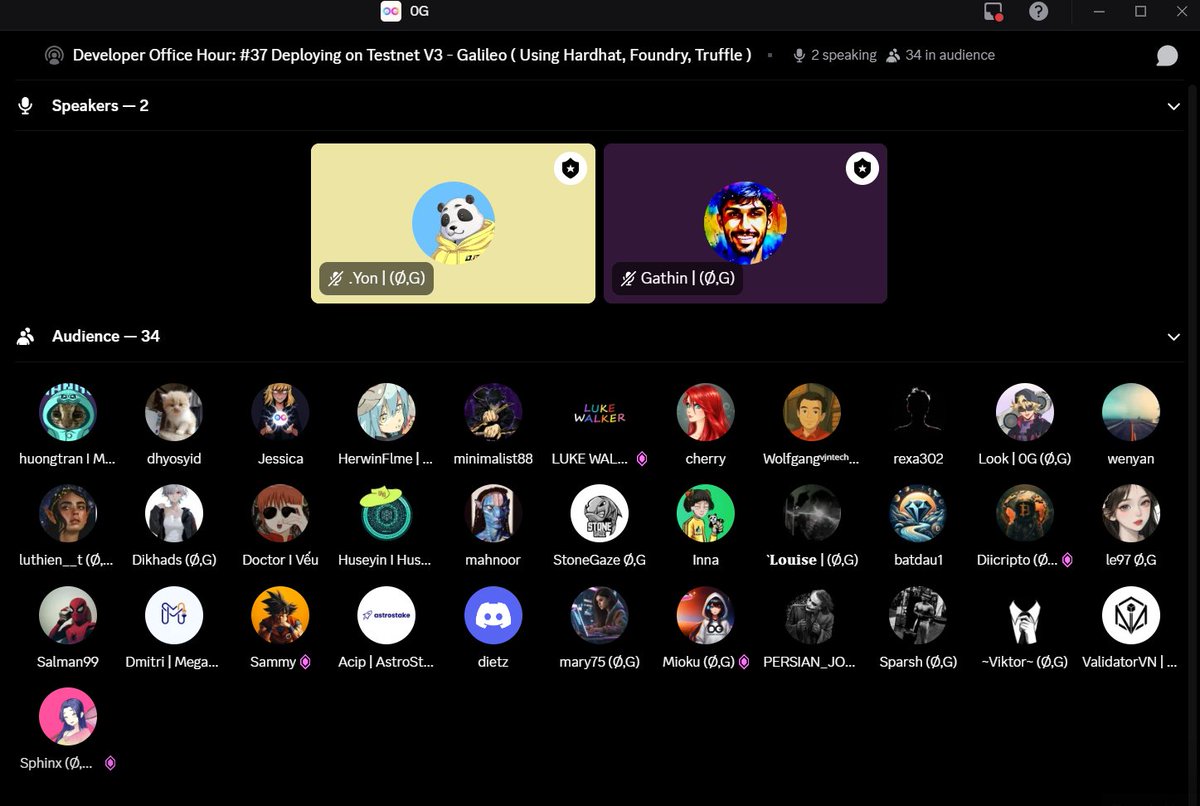Click muted mic icon on Gathin's label
The height and width of the screenshot is (806, 1200).
[628, 278]
